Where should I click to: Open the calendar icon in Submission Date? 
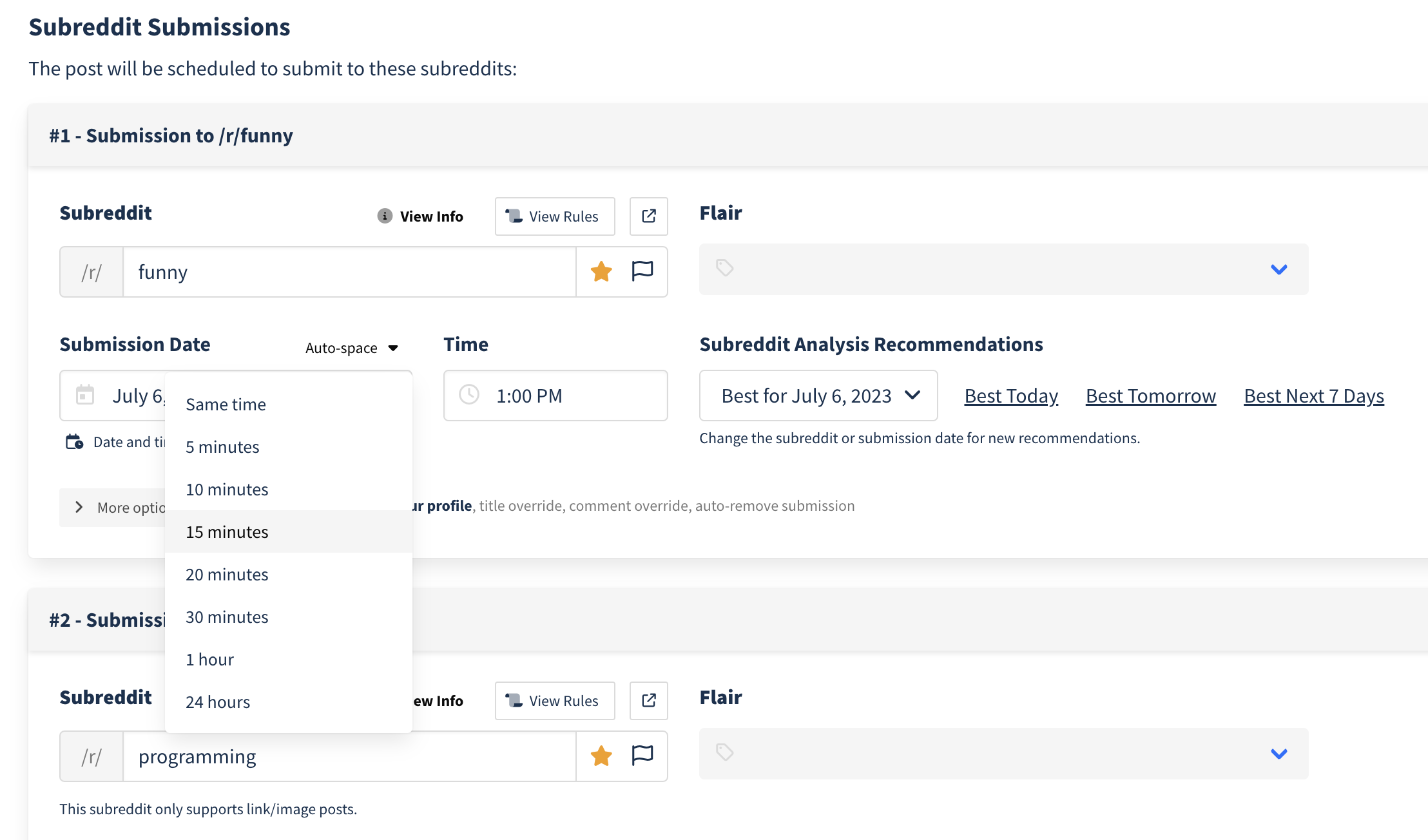[84, 395]
